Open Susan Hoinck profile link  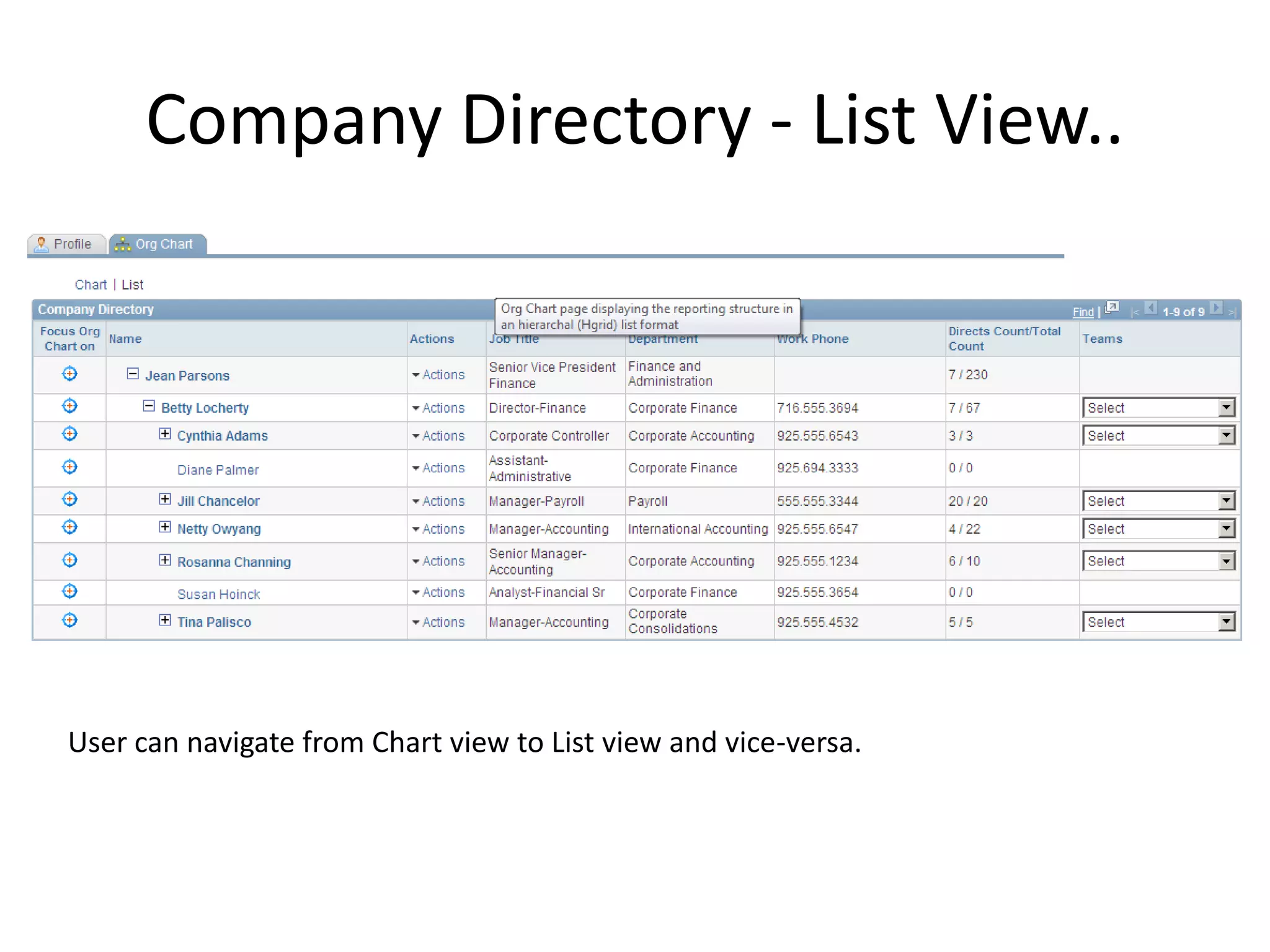tap(218, 594)
